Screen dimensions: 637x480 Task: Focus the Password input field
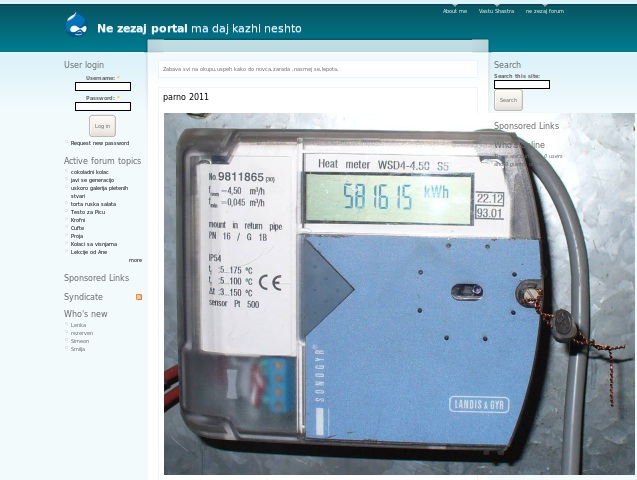tap(103, 106)
